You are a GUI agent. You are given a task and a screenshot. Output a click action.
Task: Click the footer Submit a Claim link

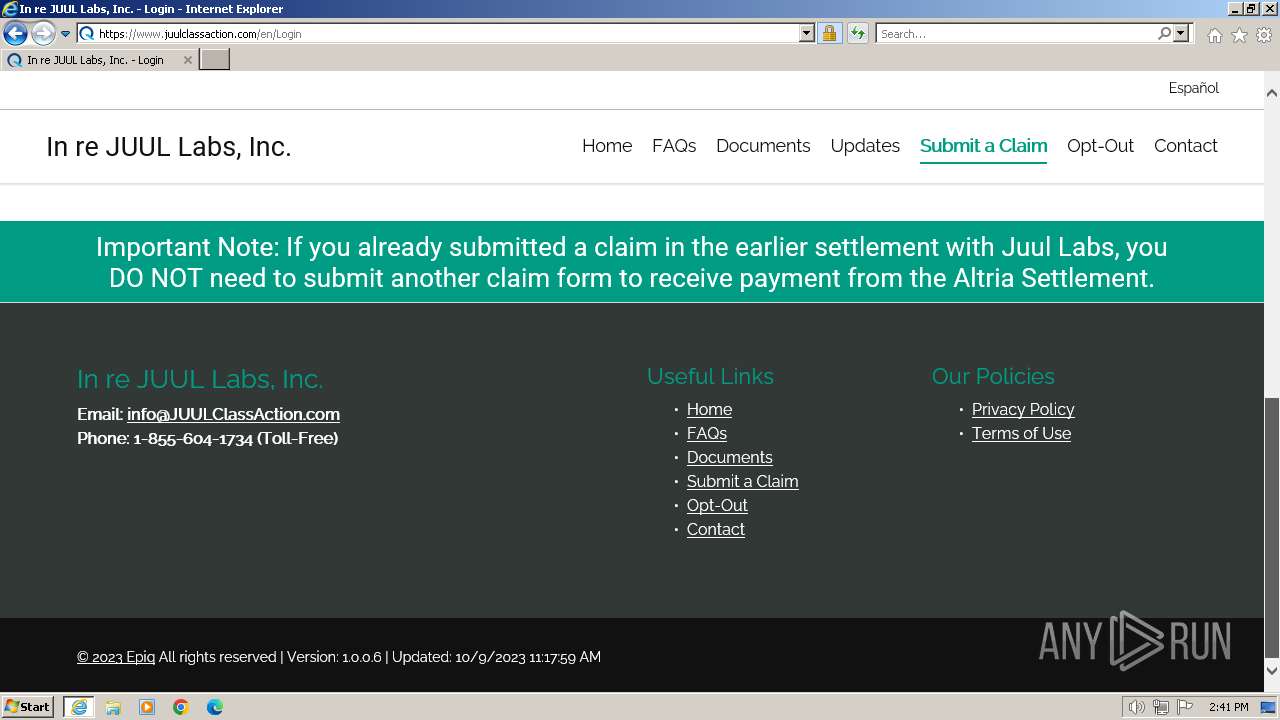[x=742, y=481]
